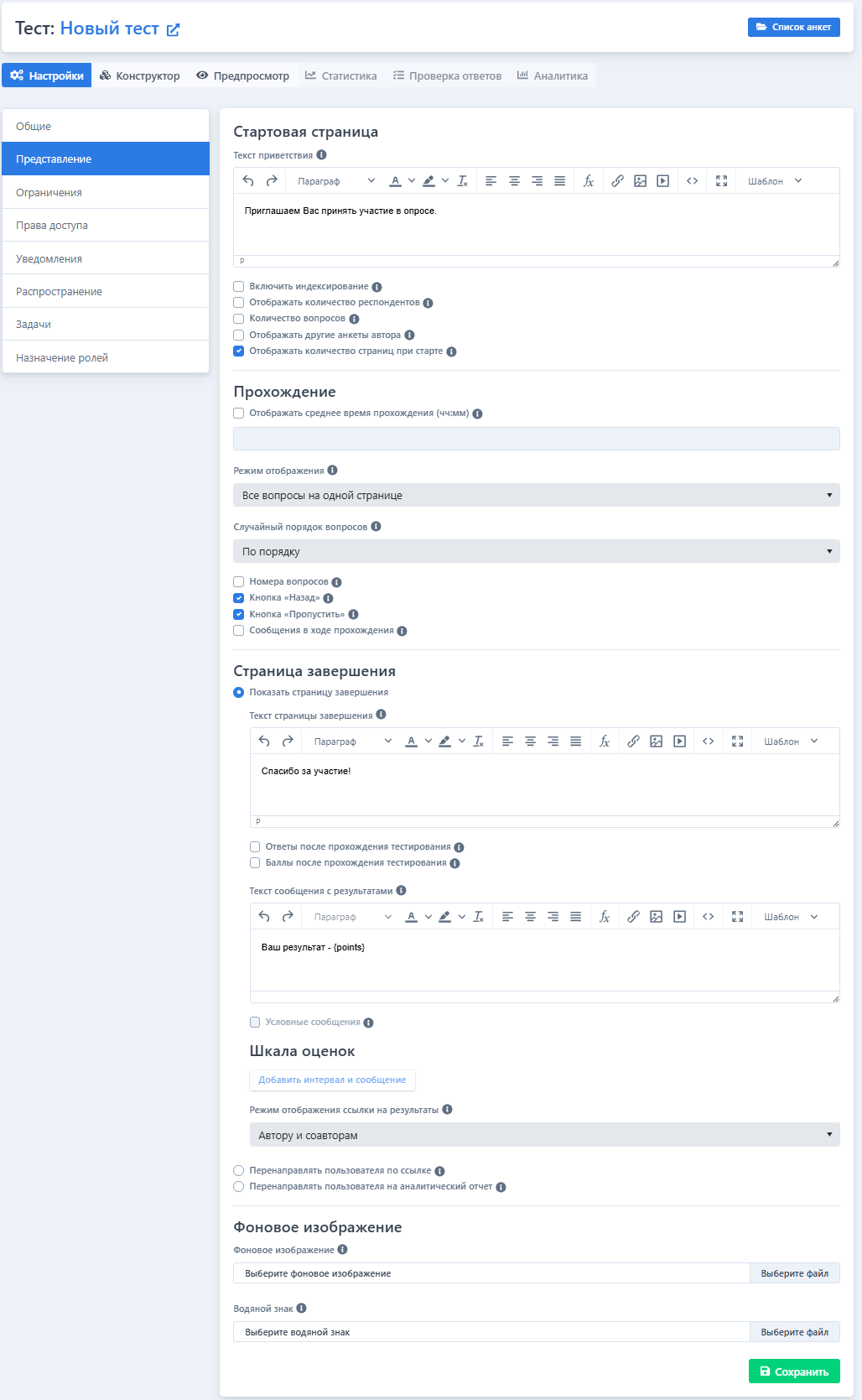Open external link icon beside Новый тест
Image resolution: width=862 pixels, height=1400 pixels.
coord(174,30)
